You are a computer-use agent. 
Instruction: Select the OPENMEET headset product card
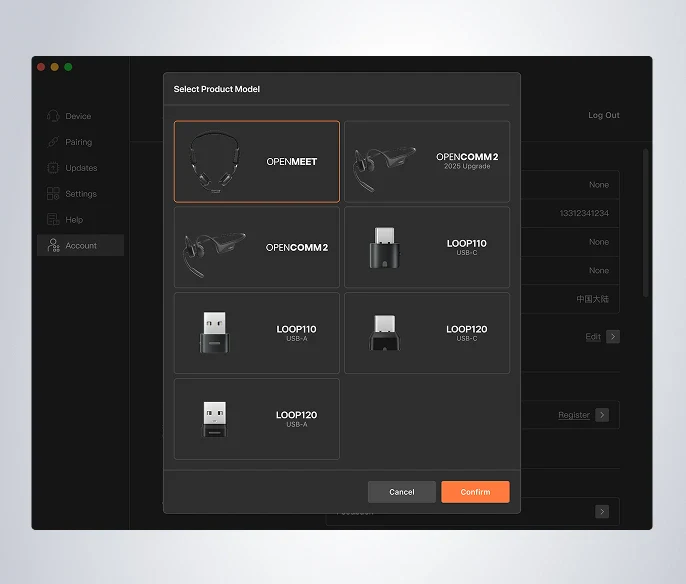(257, 161)
